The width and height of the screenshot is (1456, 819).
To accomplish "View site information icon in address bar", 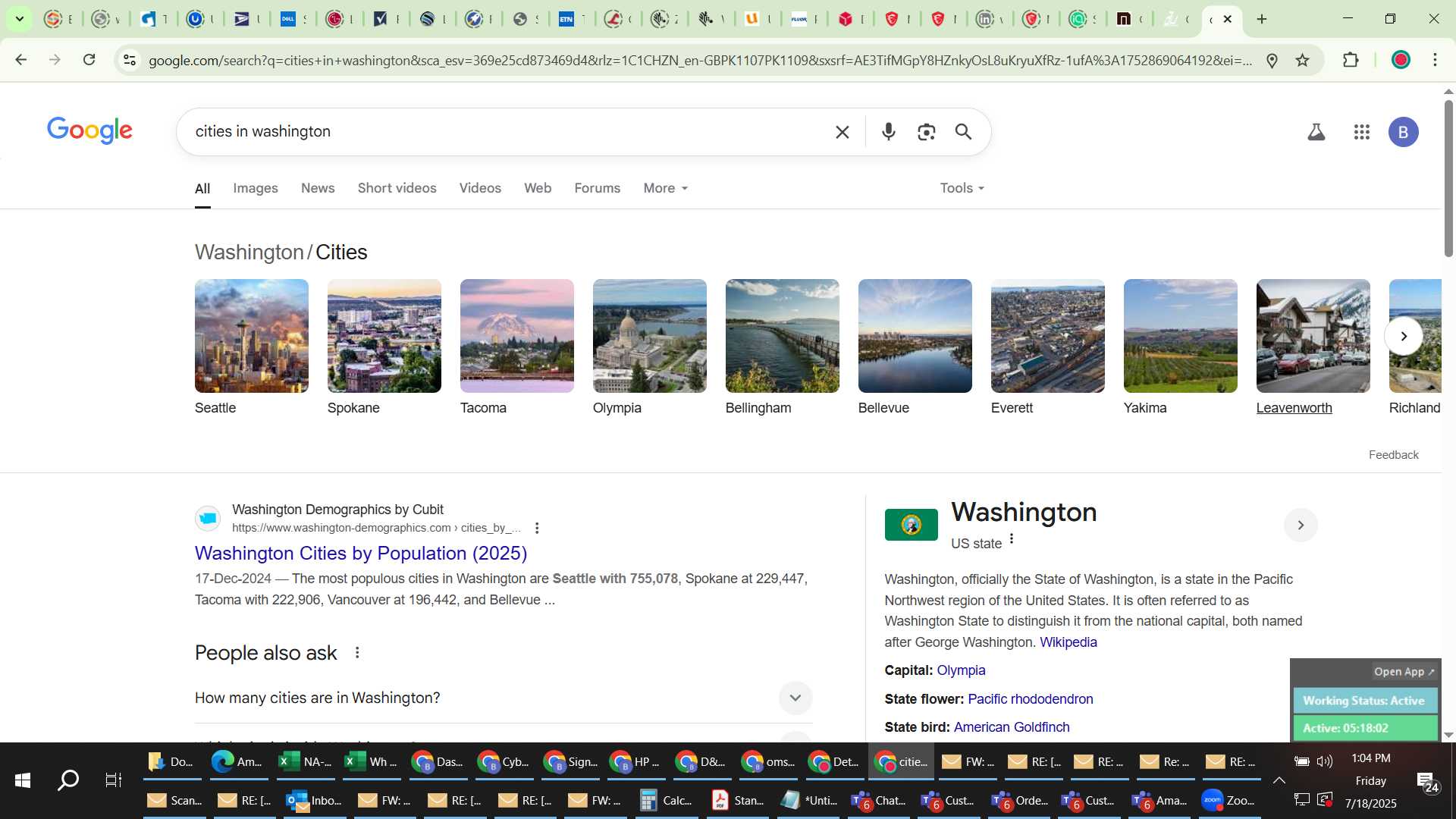I will [130, 60].
